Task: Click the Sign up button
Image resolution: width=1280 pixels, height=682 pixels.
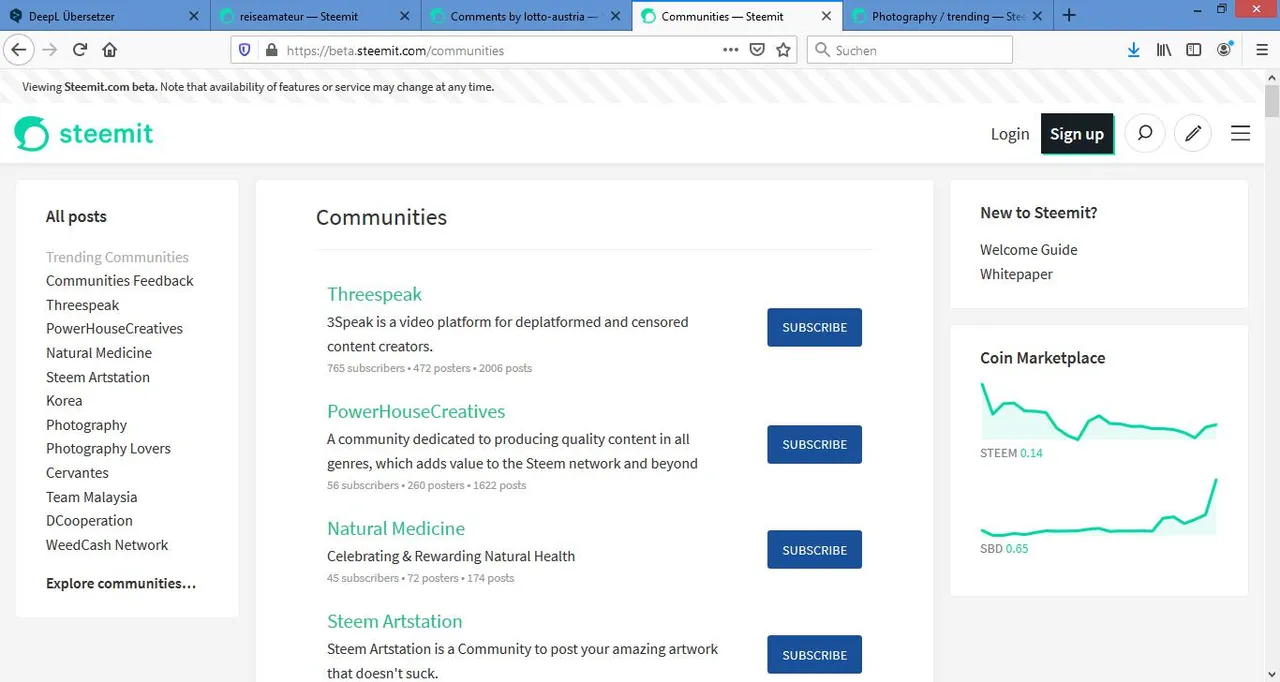Action: 1077,134
